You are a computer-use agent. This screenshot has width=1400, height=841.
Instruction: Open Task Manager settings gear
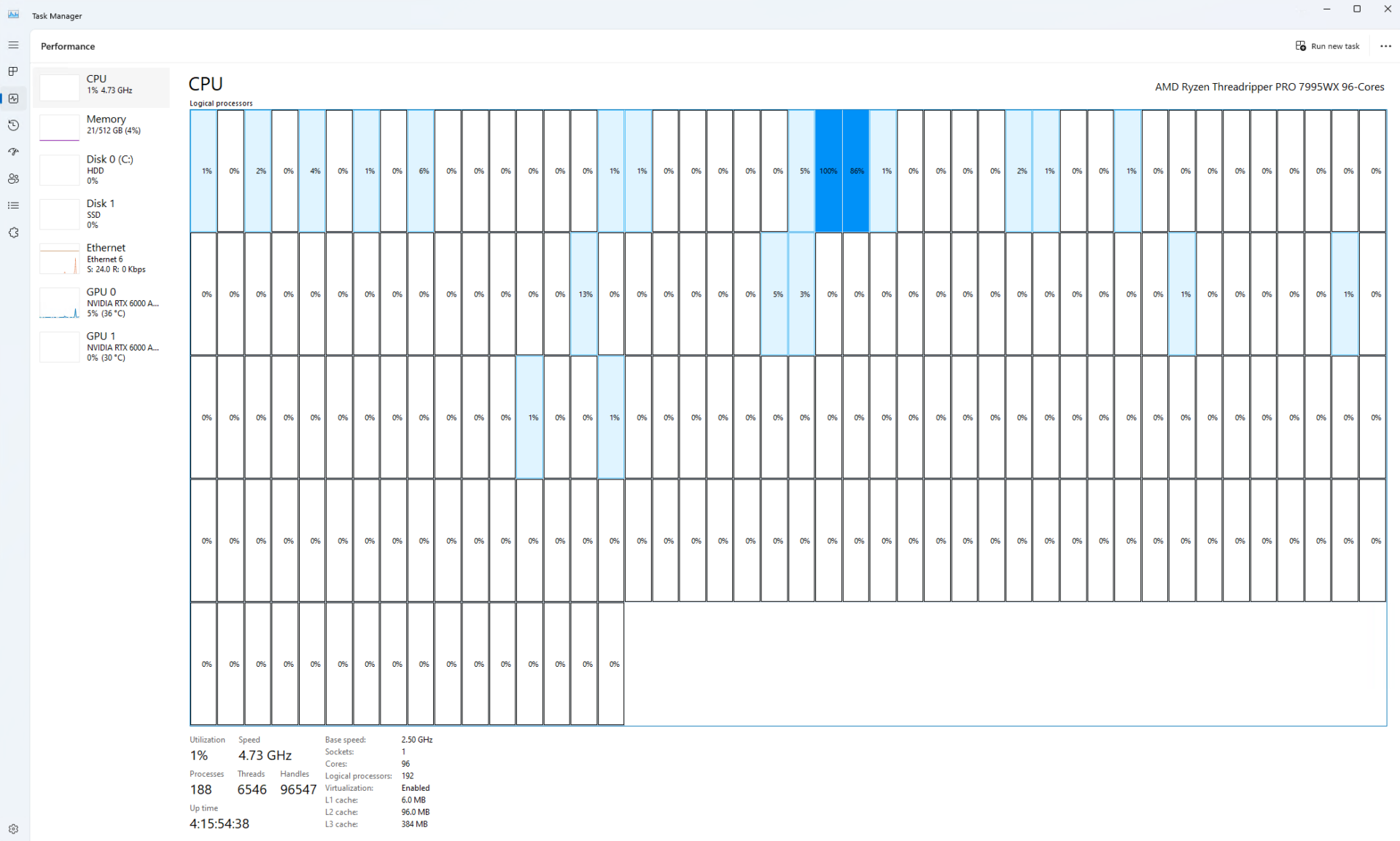coord(13,829)
